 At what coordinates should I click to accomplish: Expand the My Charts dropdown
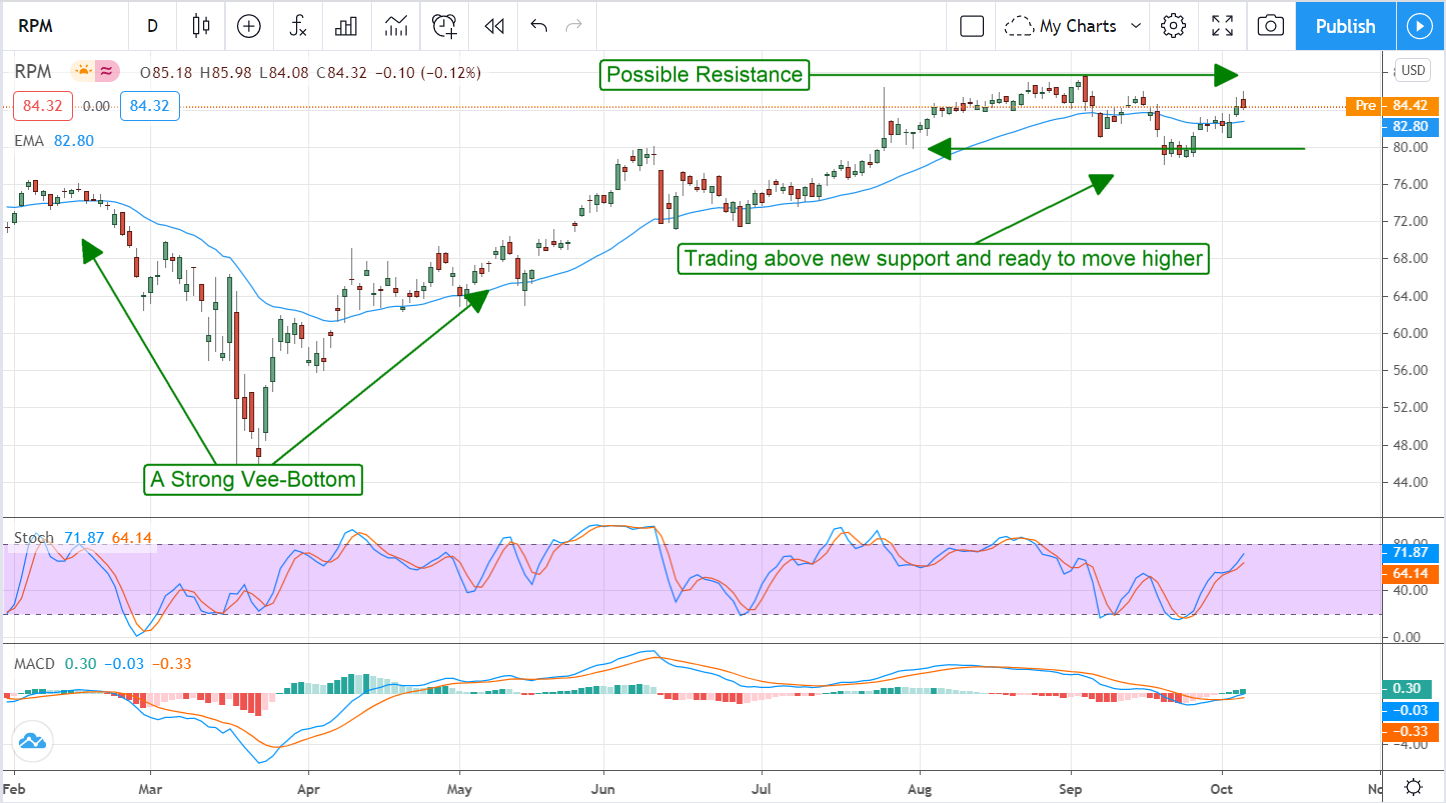1071,26
